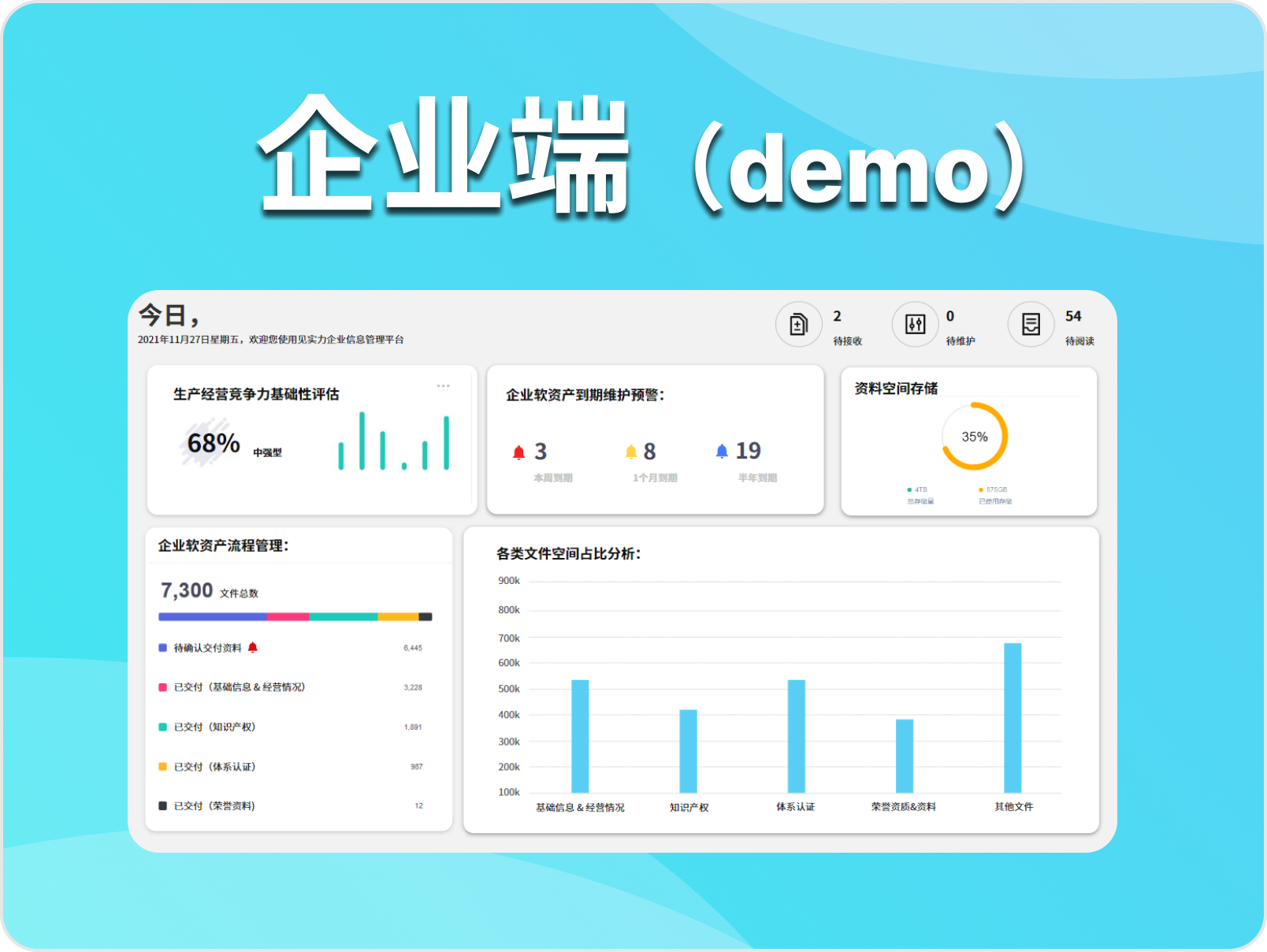The height and width of the screenshot is (952, 1267).
Task: 点击待确认交付资料旁的红色提醒铃铛
Action: click(253, 648)
